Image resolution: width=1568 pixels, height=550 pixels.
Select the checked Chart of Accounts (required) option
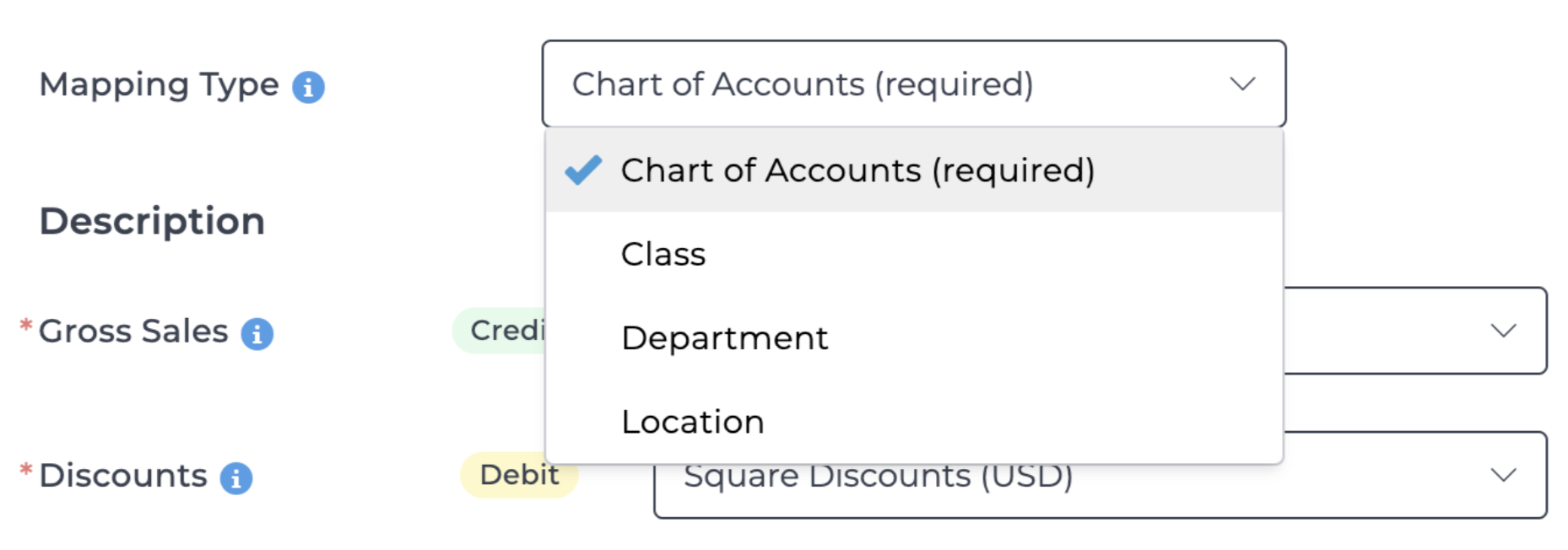[857, 170]
